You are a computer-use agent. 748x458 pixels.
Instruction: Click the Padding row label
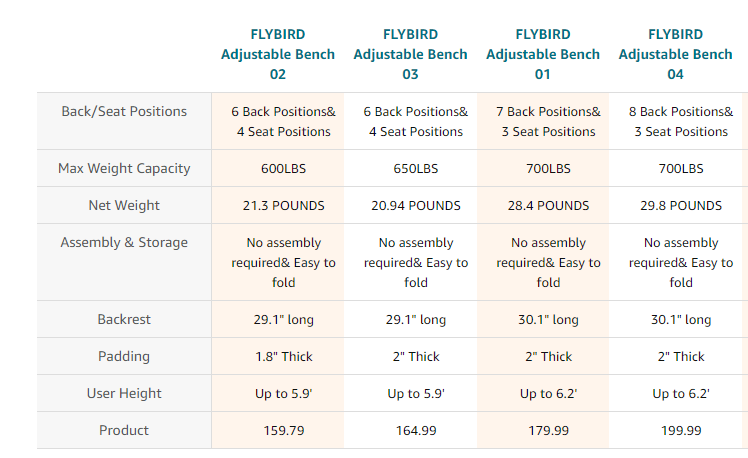124,356
